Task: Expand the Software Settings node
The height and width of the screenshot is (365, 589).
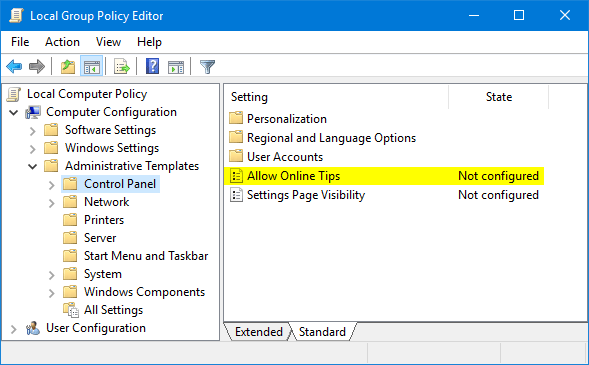Action: pyautogui.click(x=33, y=131)
